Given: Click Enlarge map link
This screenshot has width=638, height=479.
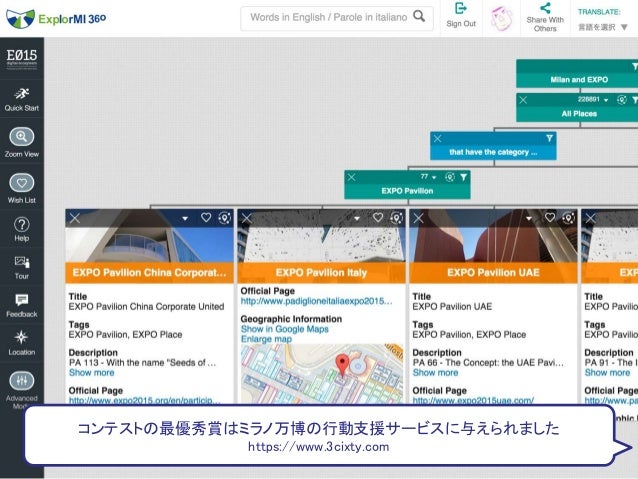Looking at the screenshot, I should click(x=266, y=339).
